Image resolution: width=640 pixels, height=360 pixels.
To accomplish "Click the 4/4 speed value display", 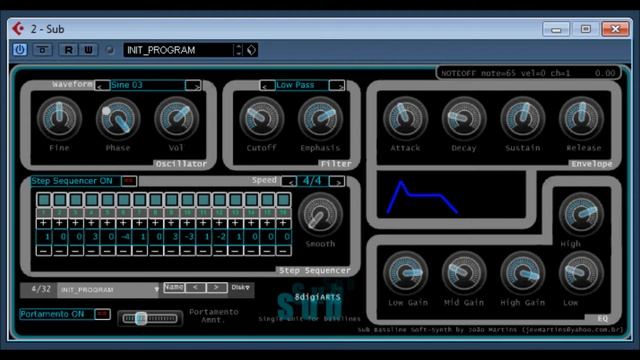I will 313,181.
